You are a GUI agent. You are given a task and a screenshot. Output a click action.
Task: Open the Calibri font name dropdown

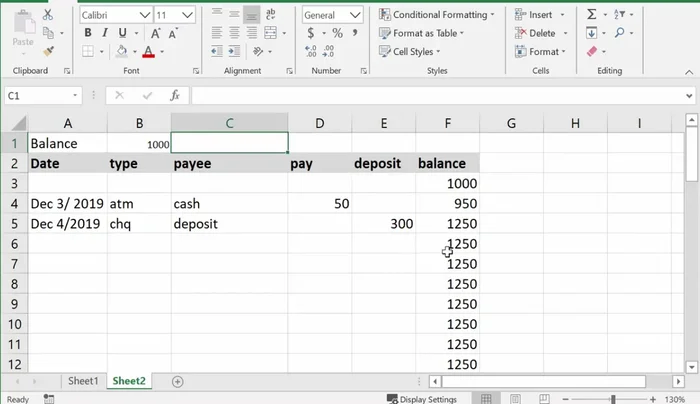145,15
